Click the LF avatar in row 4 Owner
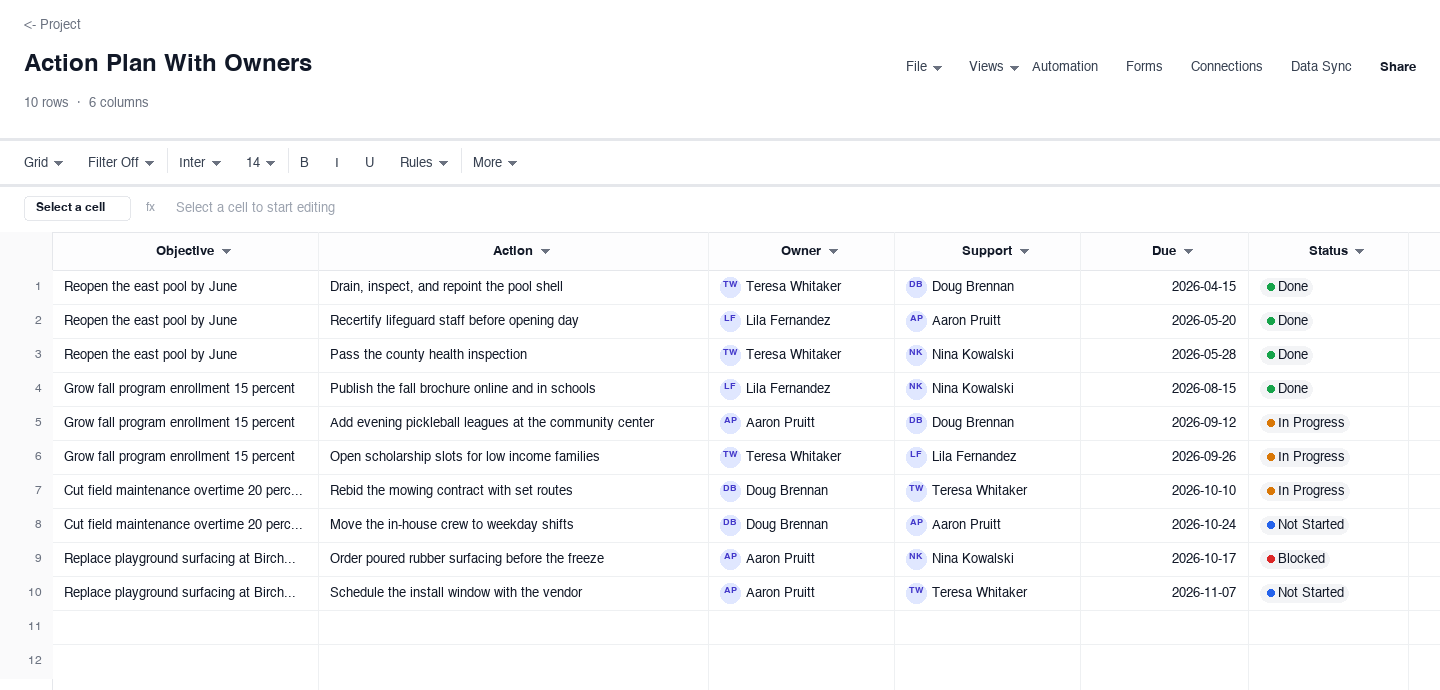 pos(730,388)
